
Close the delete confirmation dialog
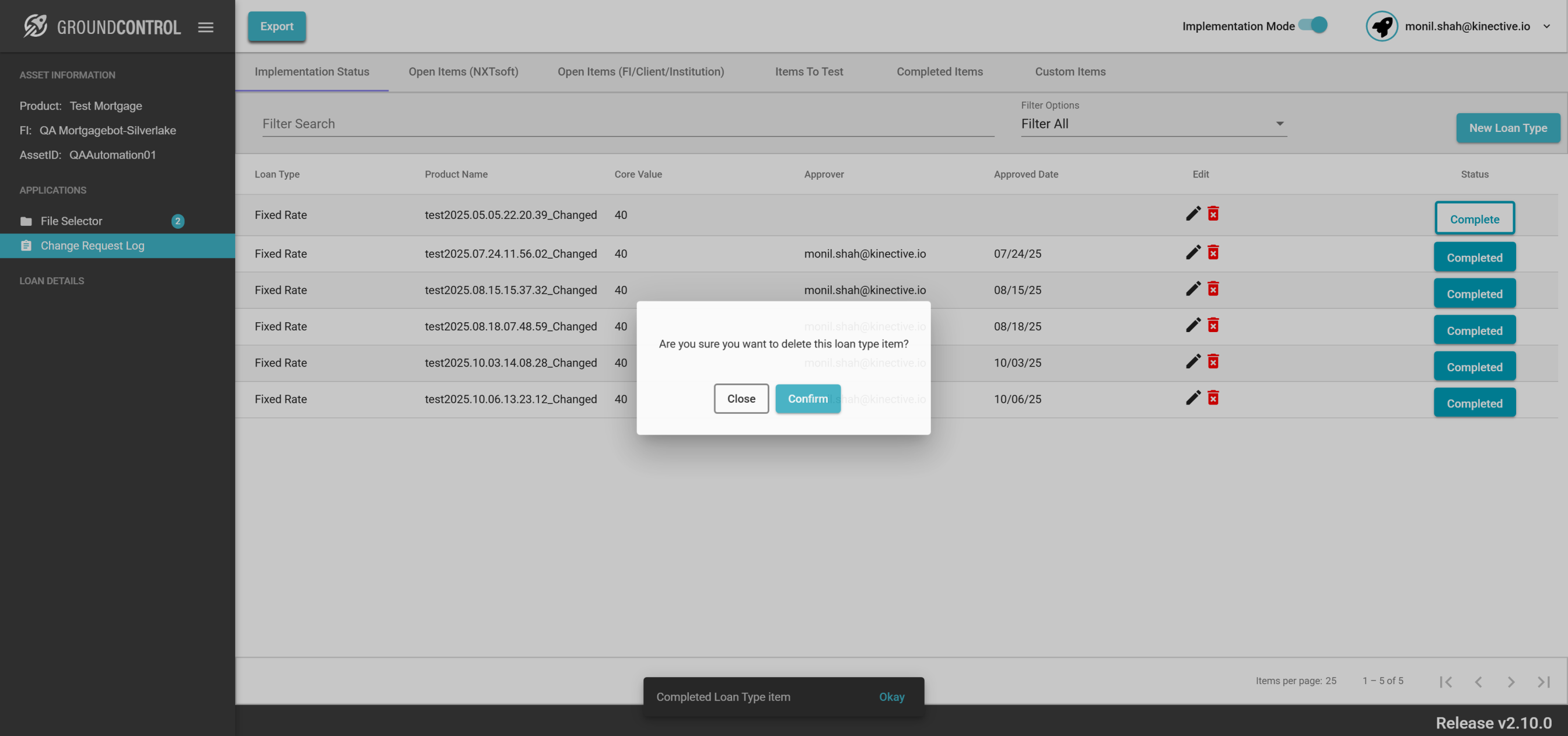click(741, 399)
